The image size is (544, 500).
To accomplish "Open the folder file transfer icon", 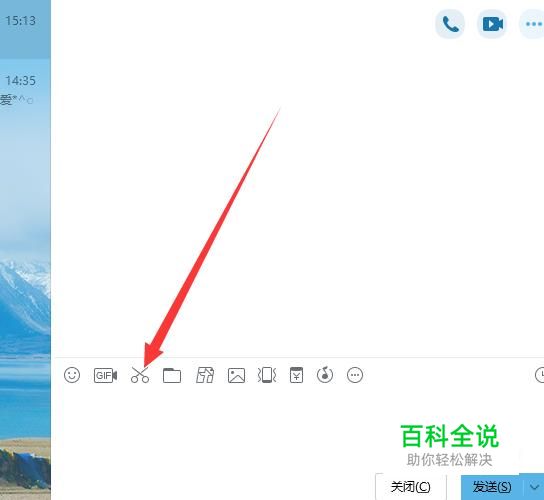I will point(172,375).
